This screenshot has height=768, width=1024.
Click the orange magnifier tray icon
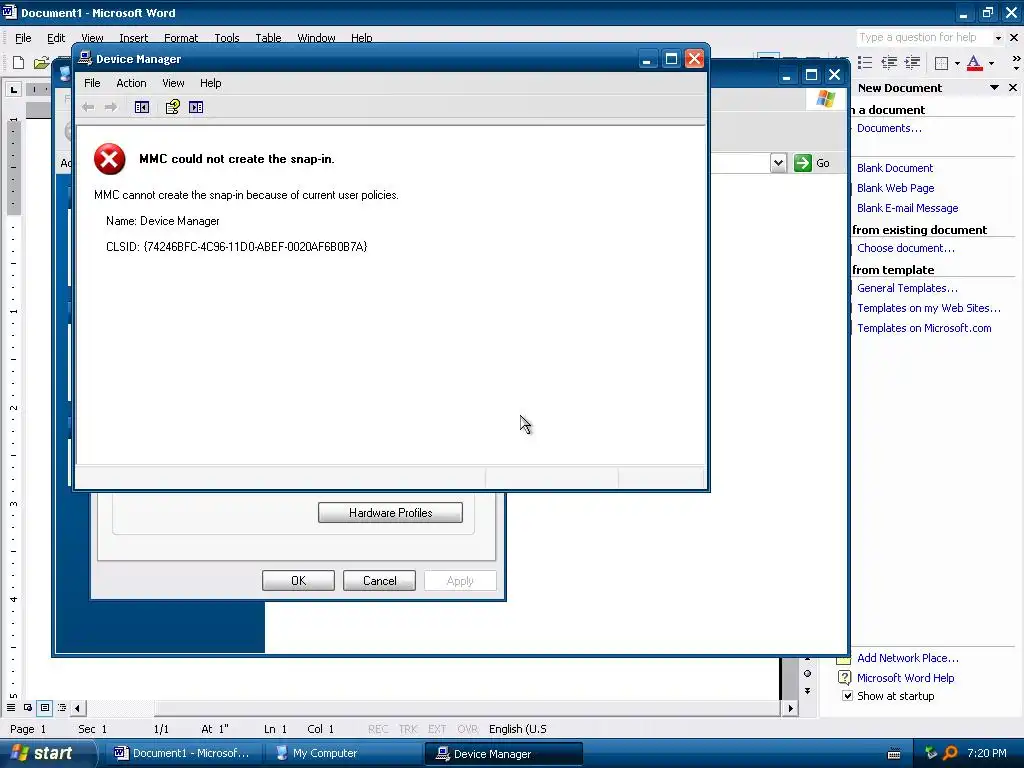[x=951, y=753]
